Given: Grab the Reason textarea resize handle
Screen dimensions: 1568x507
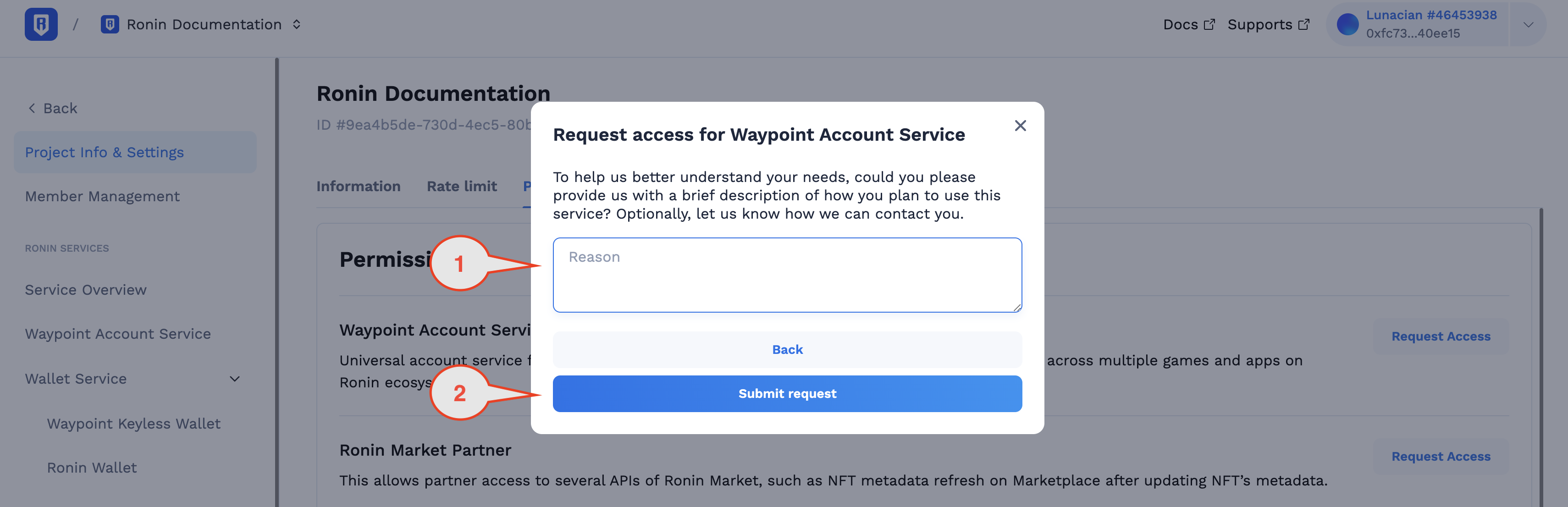Looking at the screenshot, I should click(1017, 308).
